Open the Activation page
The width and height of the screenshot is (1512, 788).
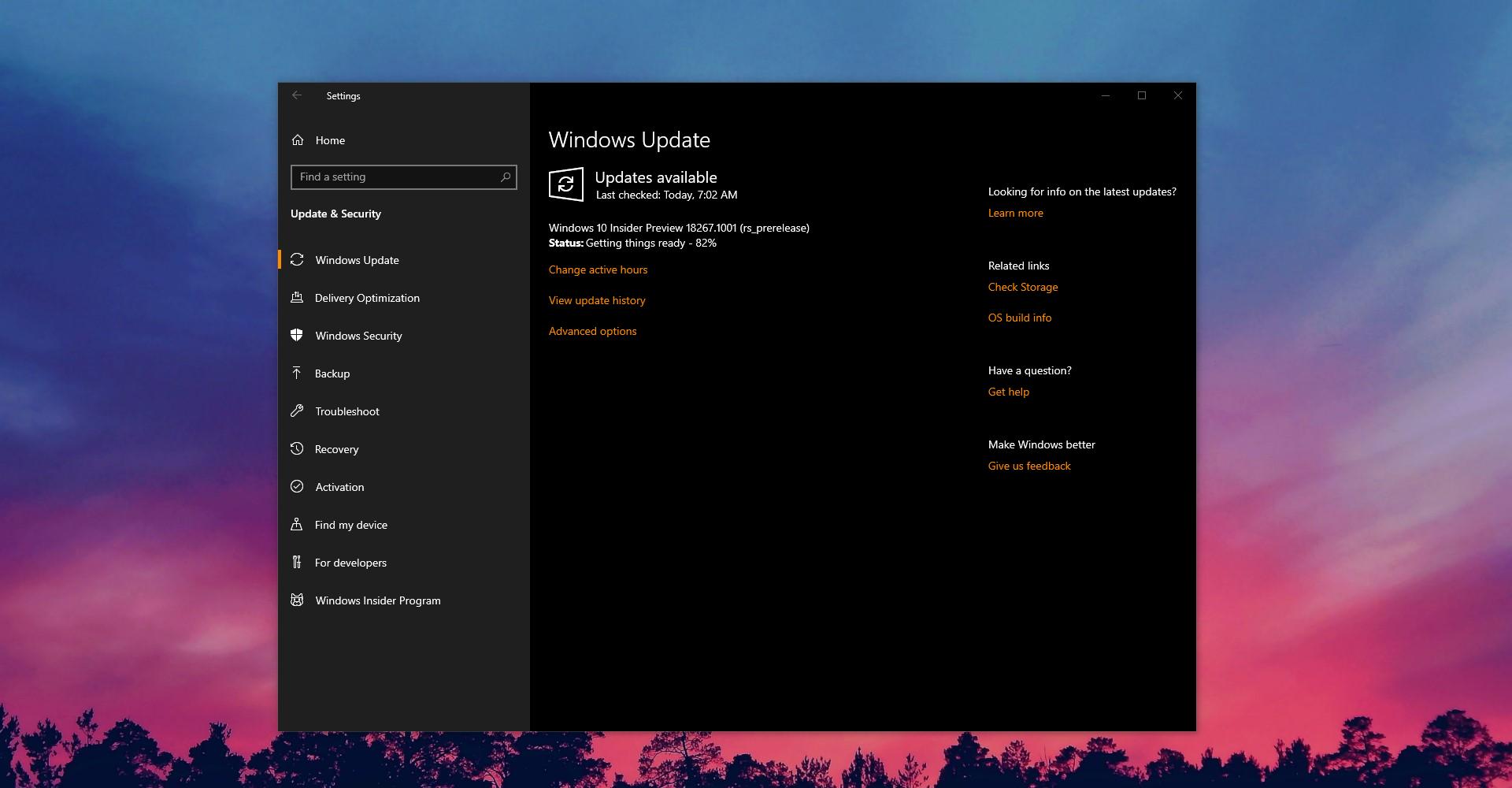(404, 487)
